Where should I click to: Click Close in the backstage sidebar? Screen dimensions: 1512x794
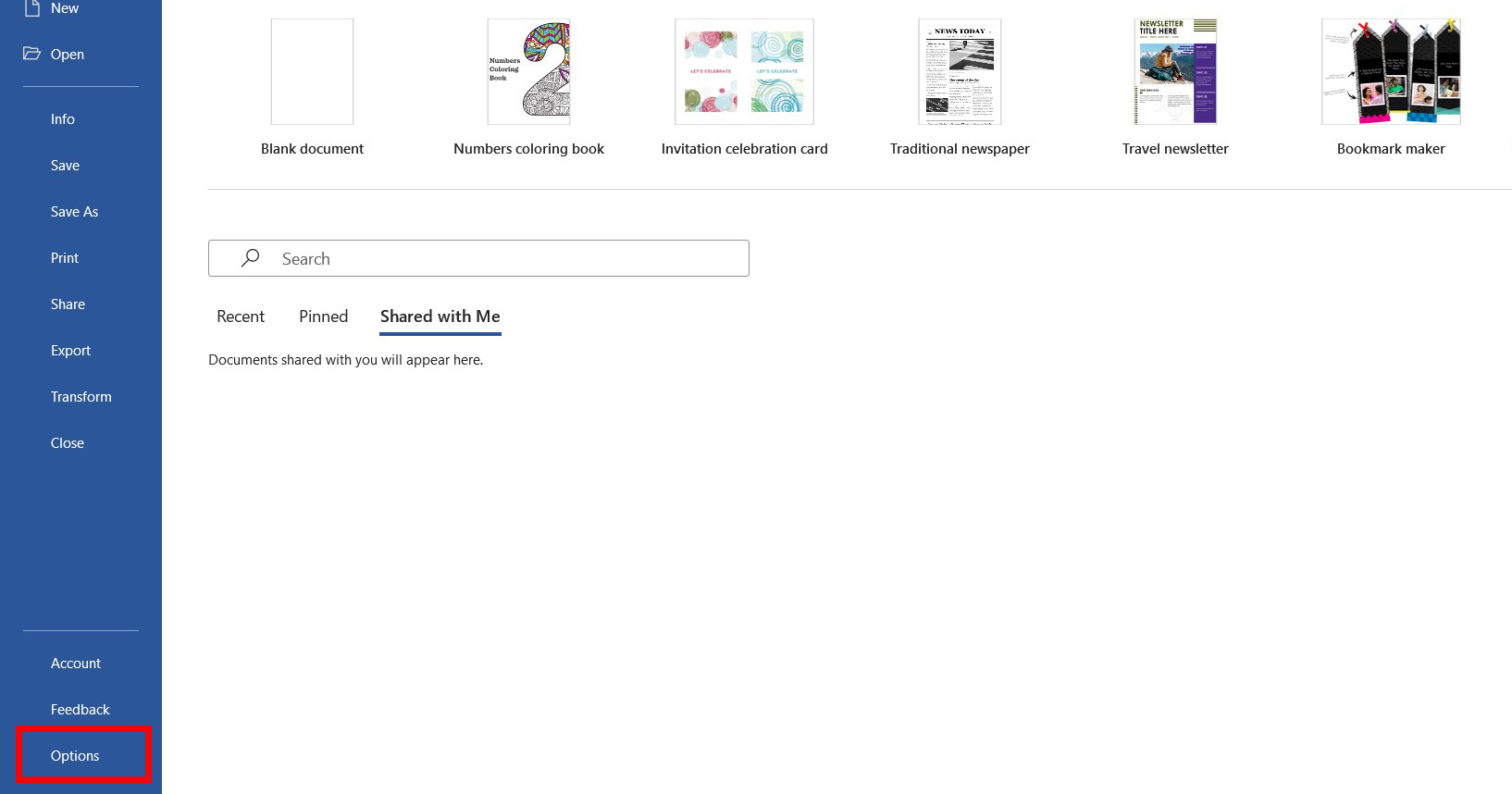point(68,443)
